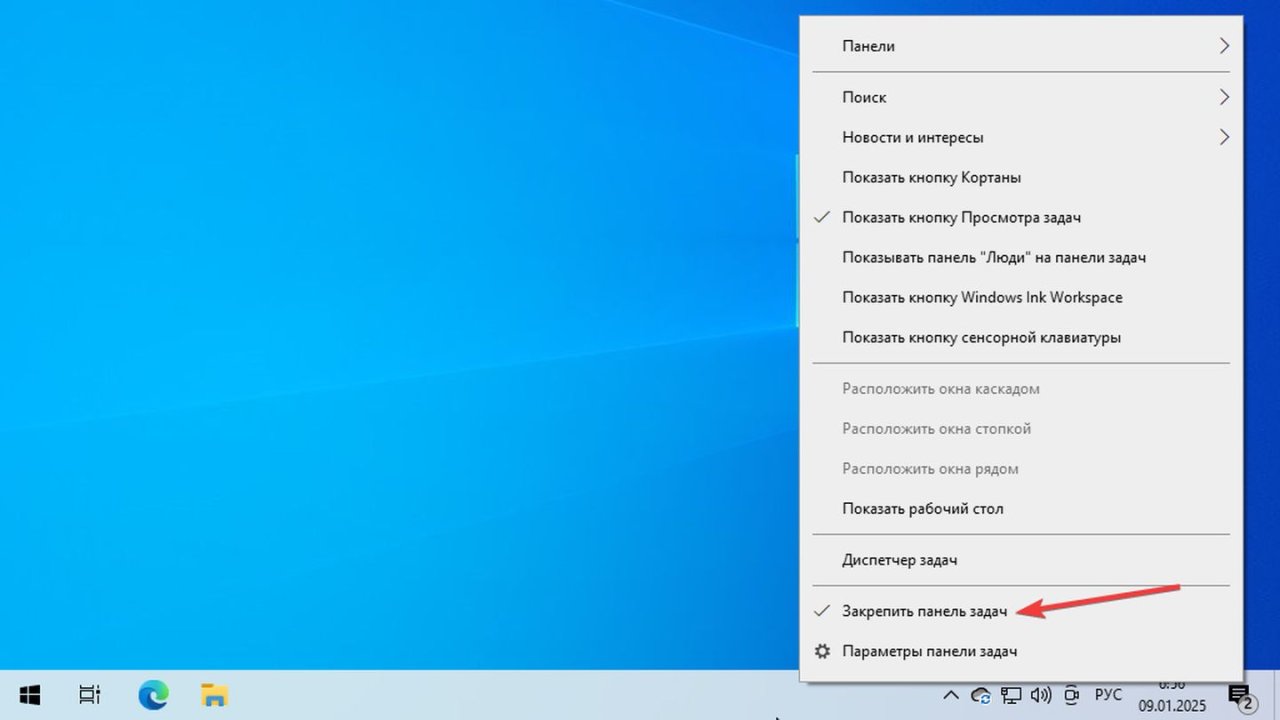1280x720 pixels.
Task: Open network status tray icon
Action: click(x=1011, y=695)
